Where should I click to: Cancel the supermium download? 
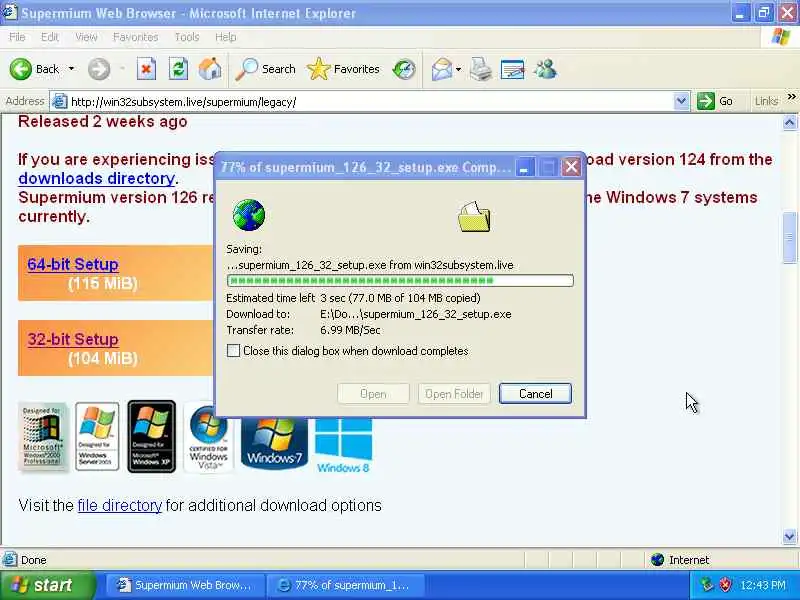coord(535,393)
